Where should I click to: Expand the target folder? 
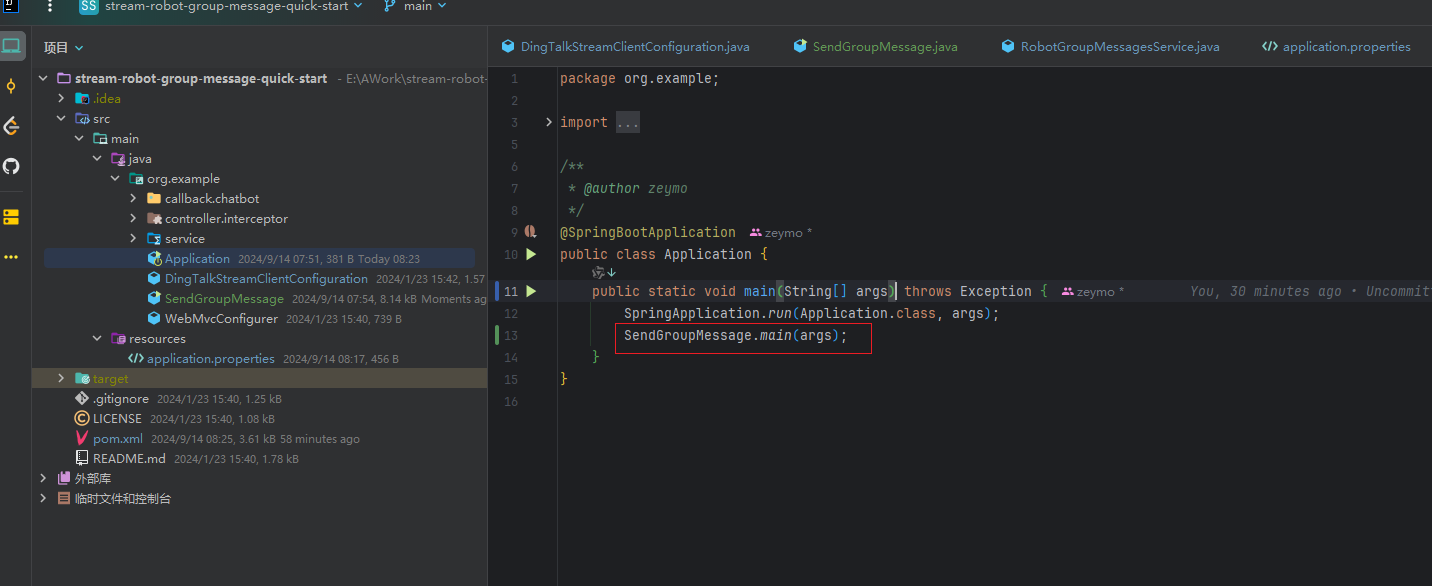pyautogui.click(x=61, y=379)
